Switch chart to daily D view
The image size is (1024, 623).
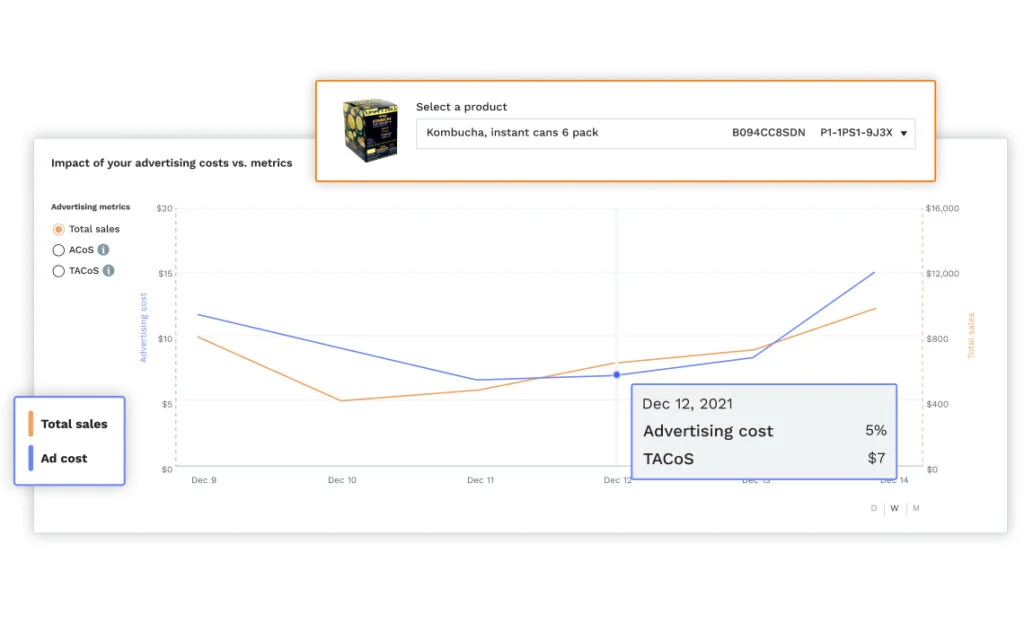(x=874, y=508)
